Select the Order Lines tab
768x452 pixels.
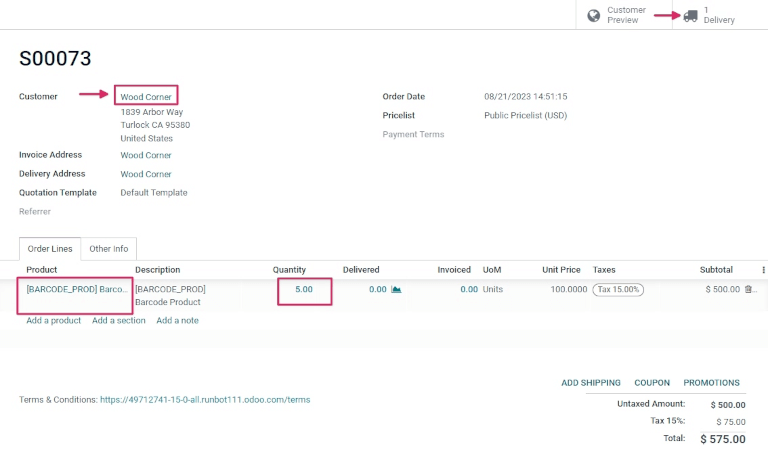click(x=49, y=249)
